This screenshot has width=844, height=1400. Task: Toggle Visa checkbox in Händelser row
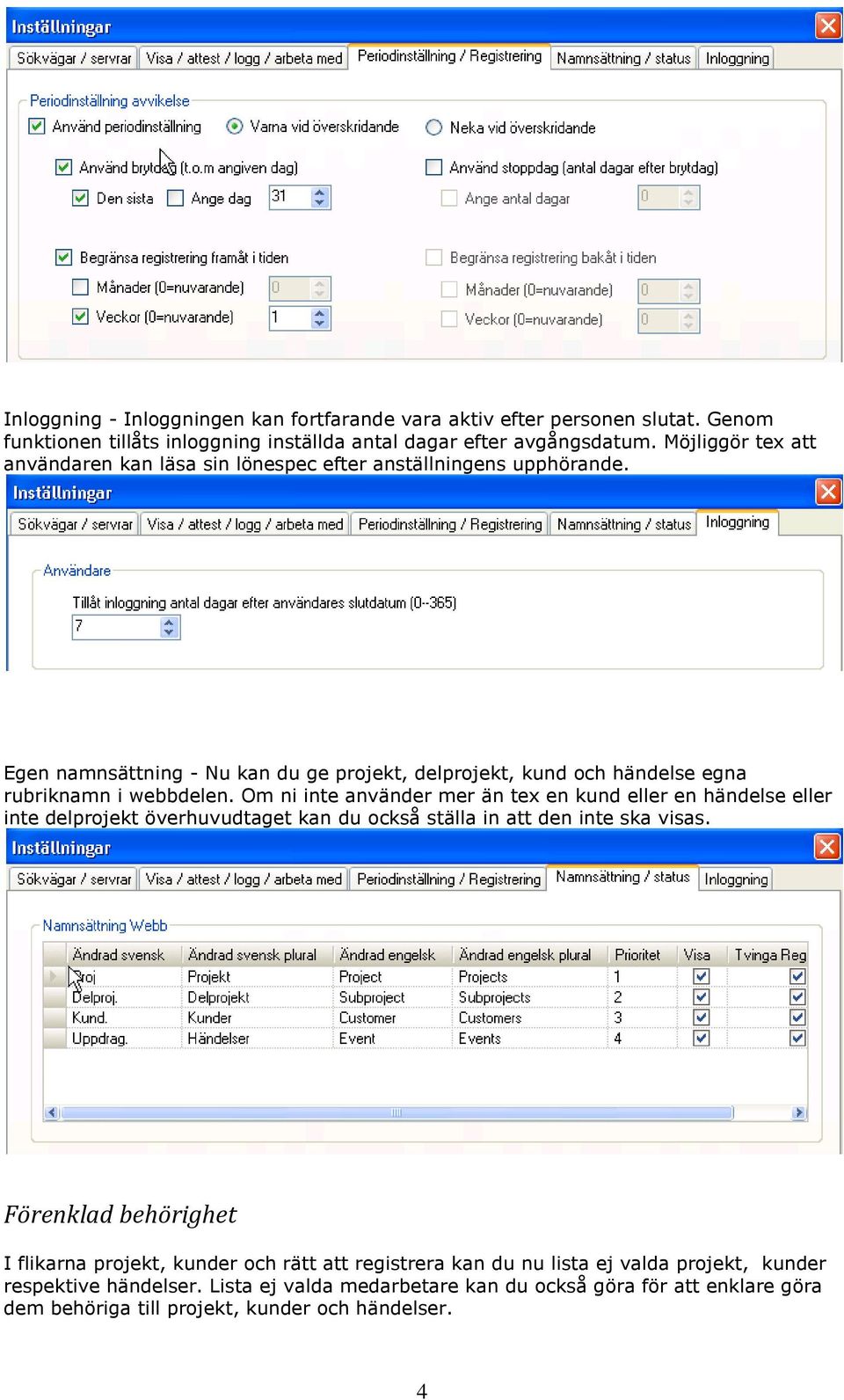pyautogui.click(x=701, y=1038)
